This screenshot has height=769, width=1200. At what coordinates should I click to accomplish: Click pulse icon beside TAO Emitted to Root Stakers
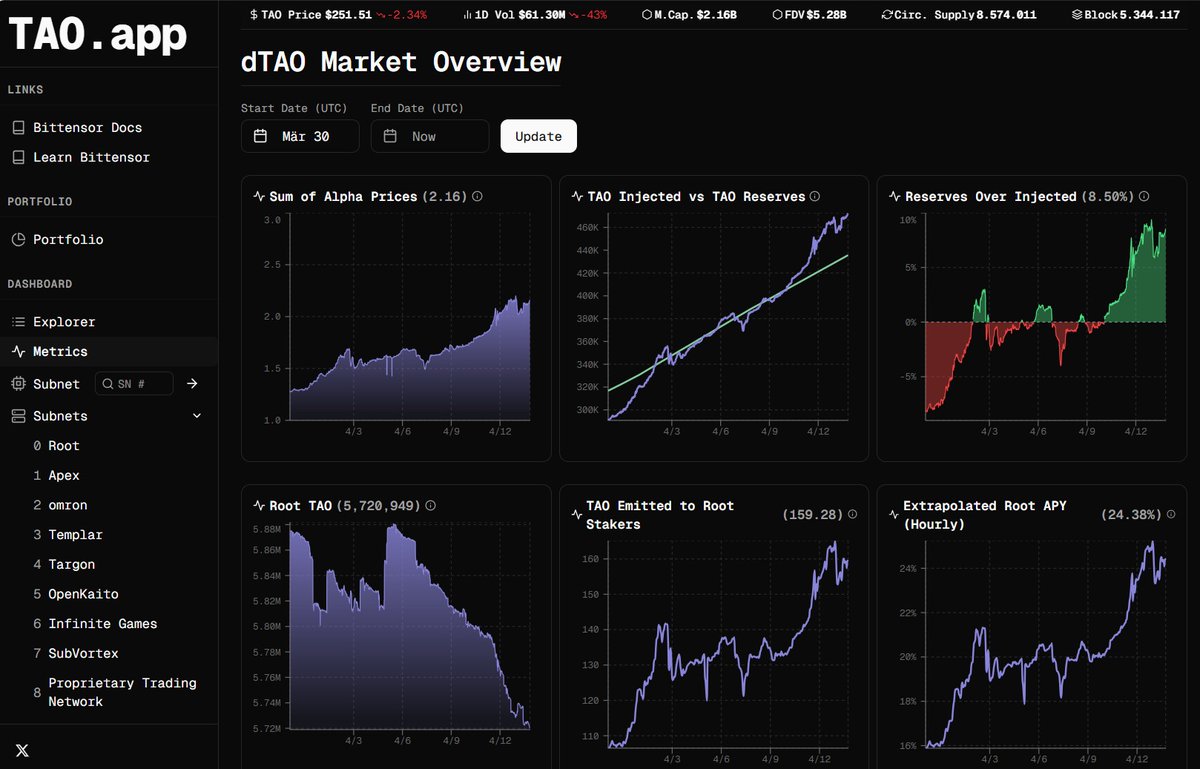point(577,514)
